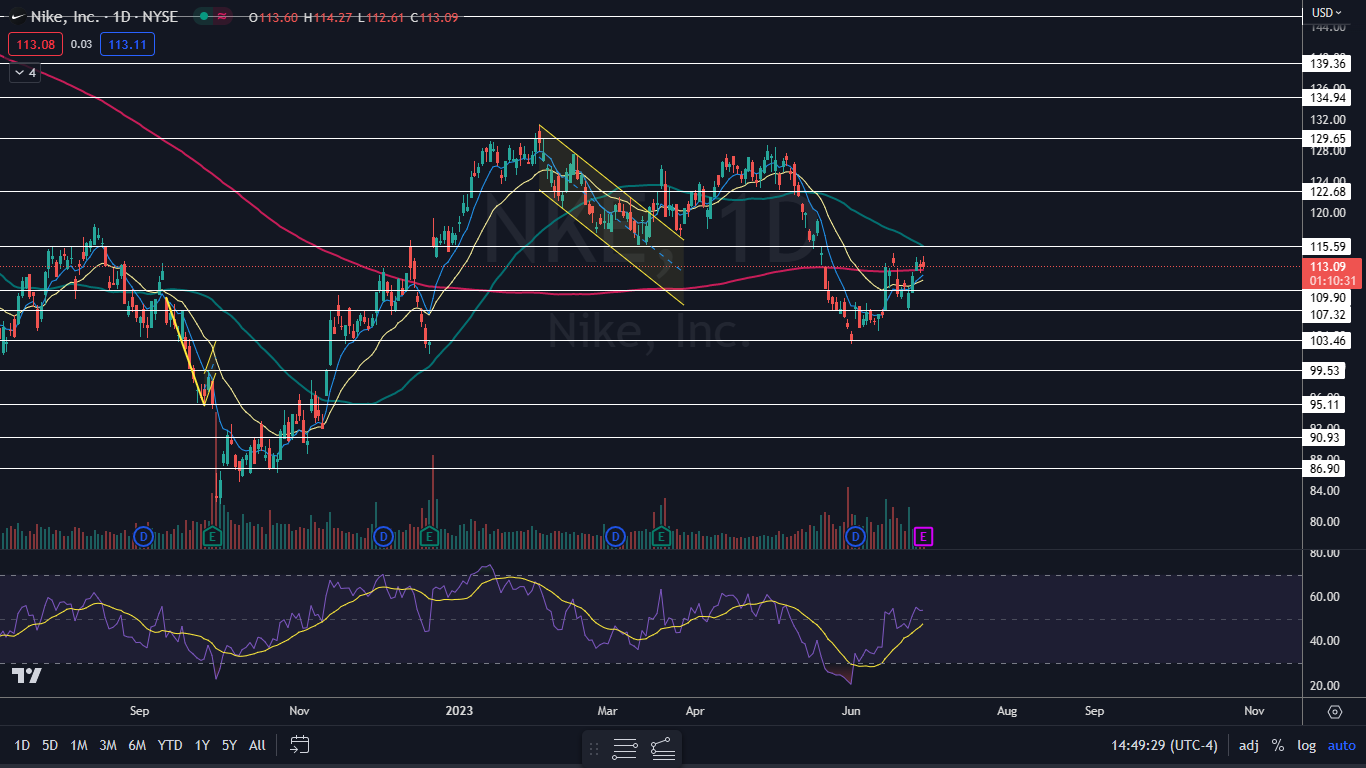Select the YTD time range
This screenshot has width=1366, height=768.
point(170,745)
